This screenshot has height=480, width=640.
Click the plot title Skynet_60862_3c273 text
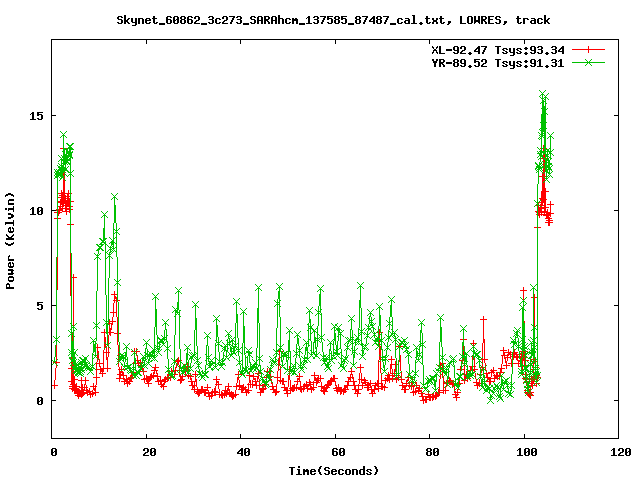pos(333,20)
